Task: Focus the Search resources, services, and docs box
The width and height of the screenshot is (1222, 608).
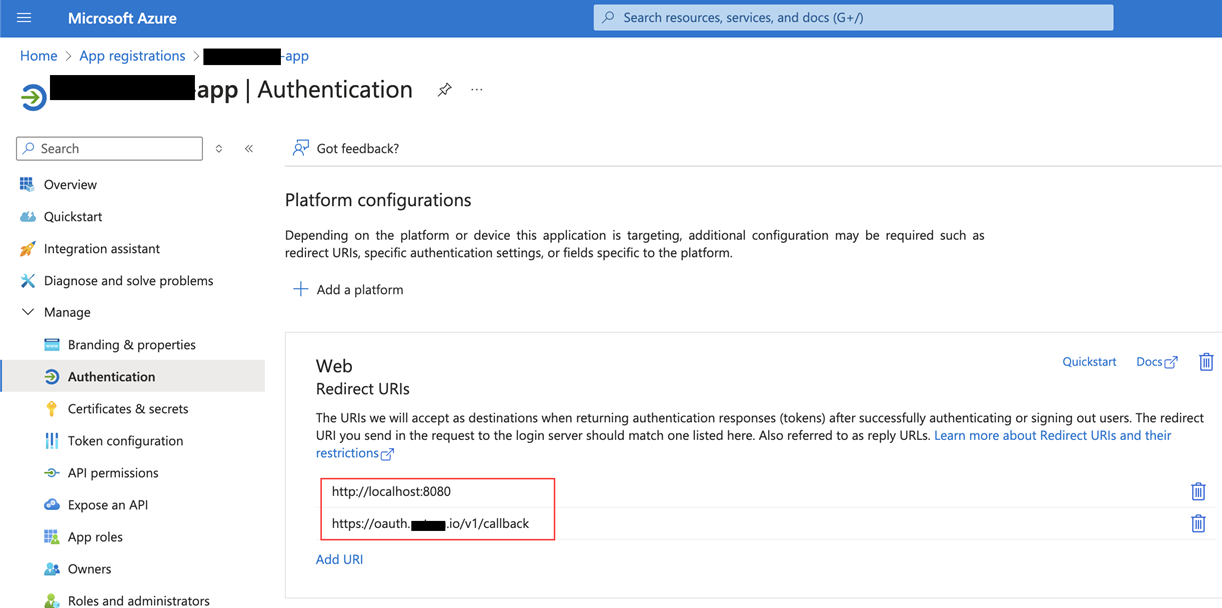Action: (x=853, y=18)
